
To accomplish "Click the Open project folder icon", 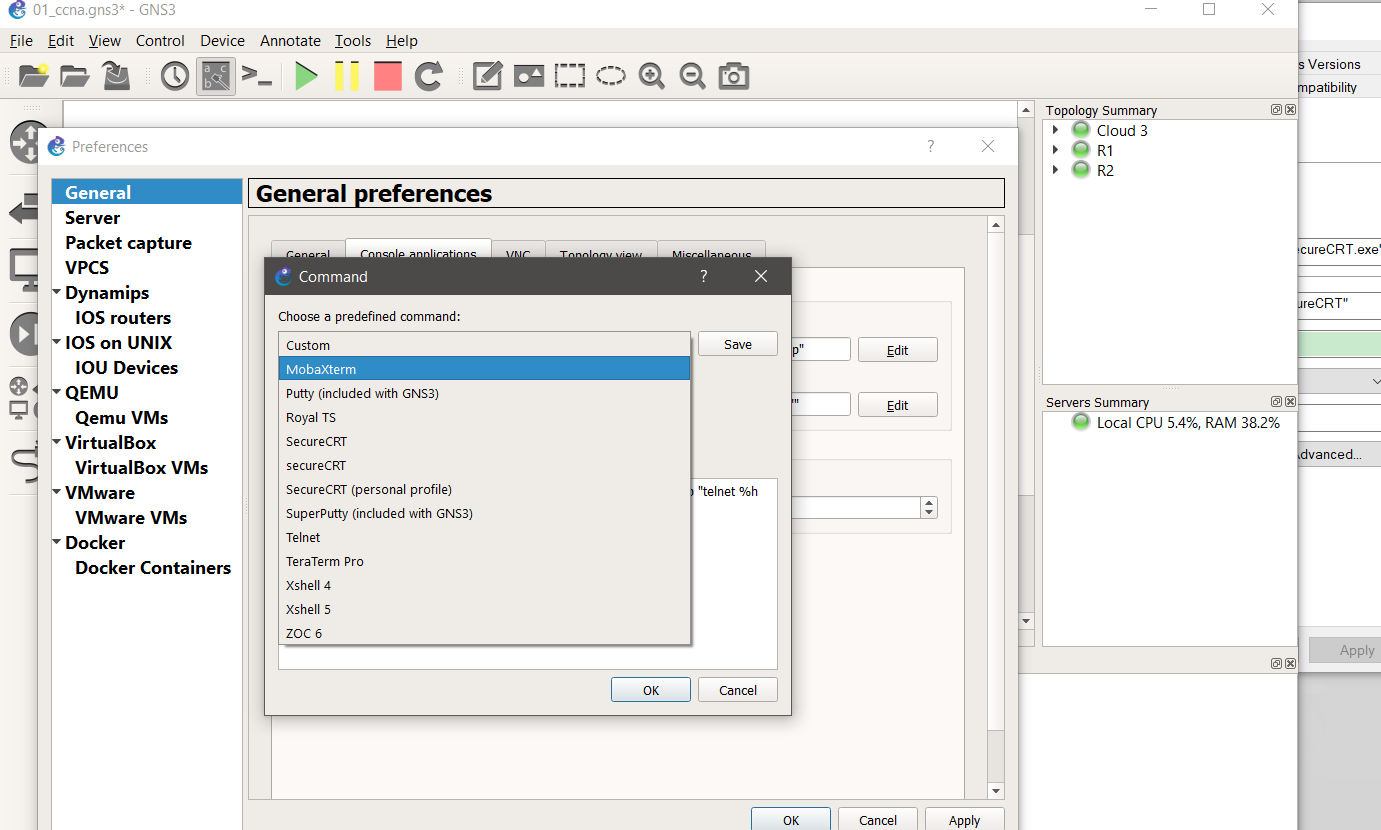I will click(x=75, y=76).
